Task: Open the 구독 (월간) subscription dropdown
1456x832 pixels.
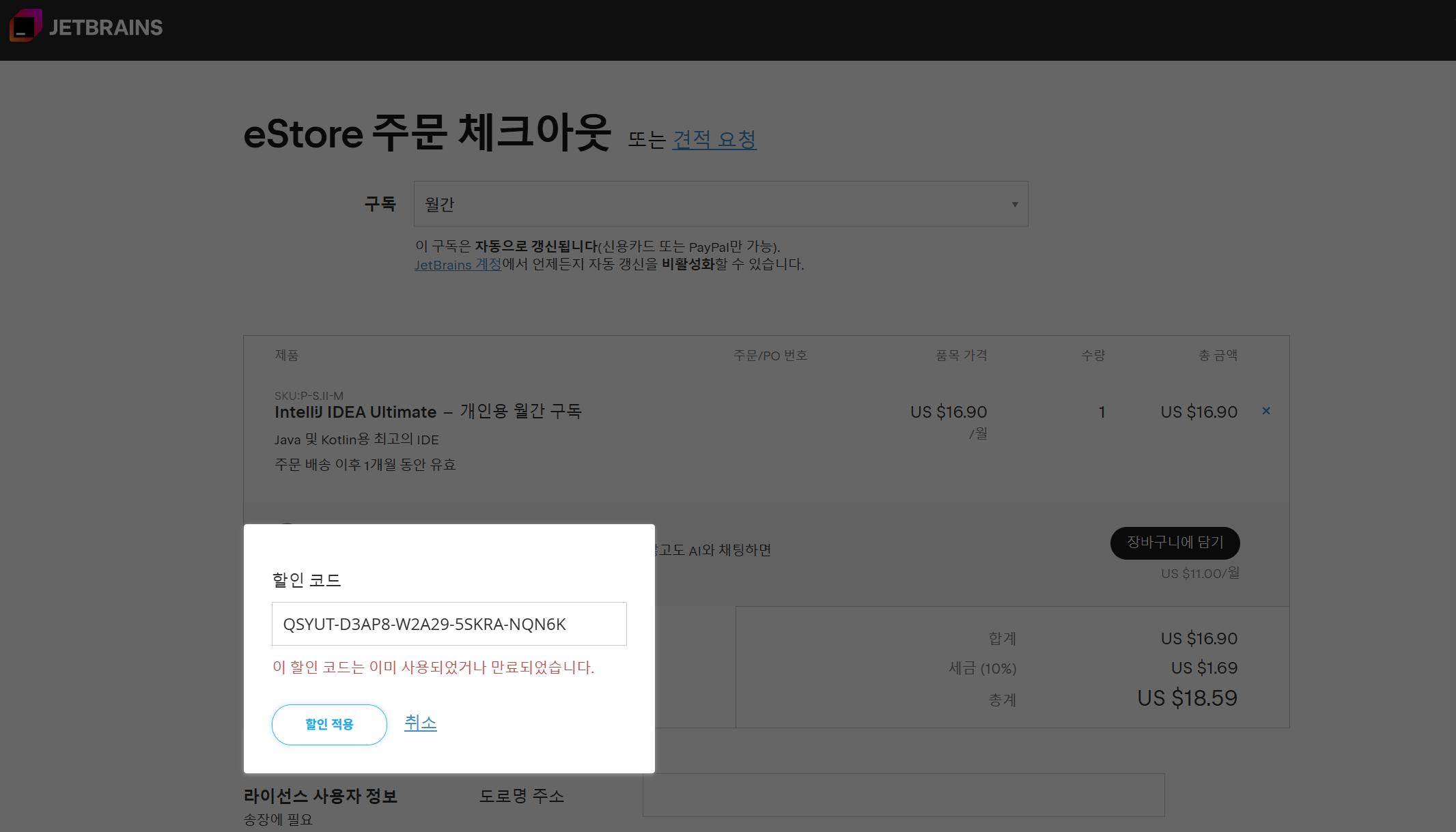Action: [x=720, y=204]
